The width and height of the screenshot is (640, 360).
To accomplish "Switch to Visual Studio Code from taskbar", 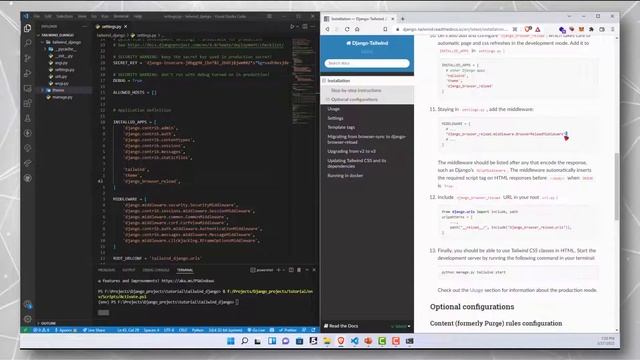I will (354, 341).
